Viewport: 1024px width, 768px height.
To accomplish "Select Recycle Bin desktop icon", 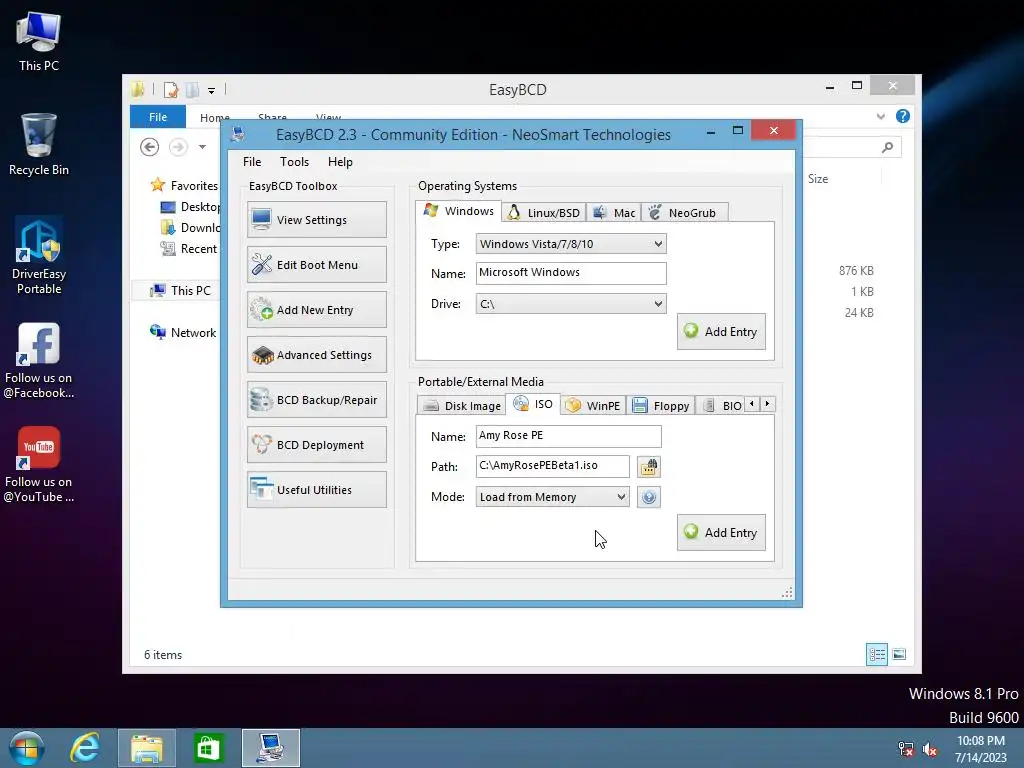I will 39,144.
